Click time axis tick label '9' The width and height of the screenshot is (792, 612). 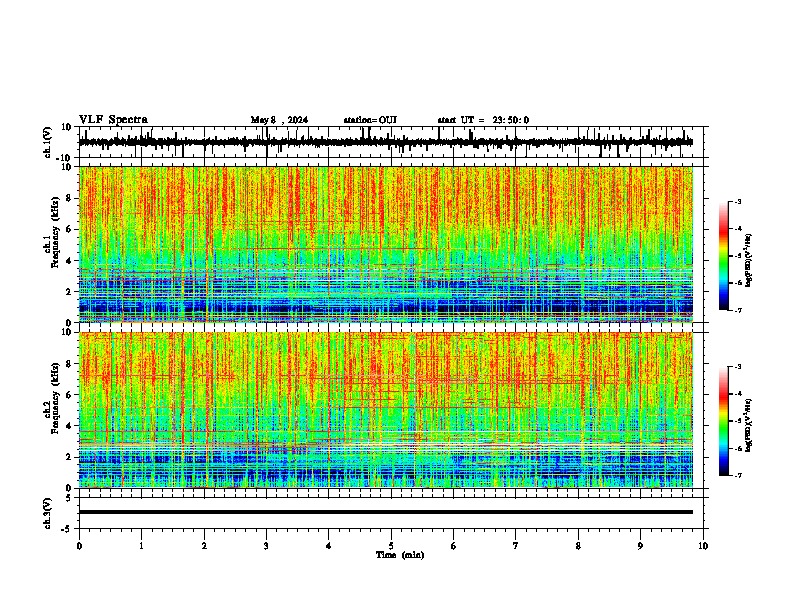pyautogui.click(x=640, y=546)
